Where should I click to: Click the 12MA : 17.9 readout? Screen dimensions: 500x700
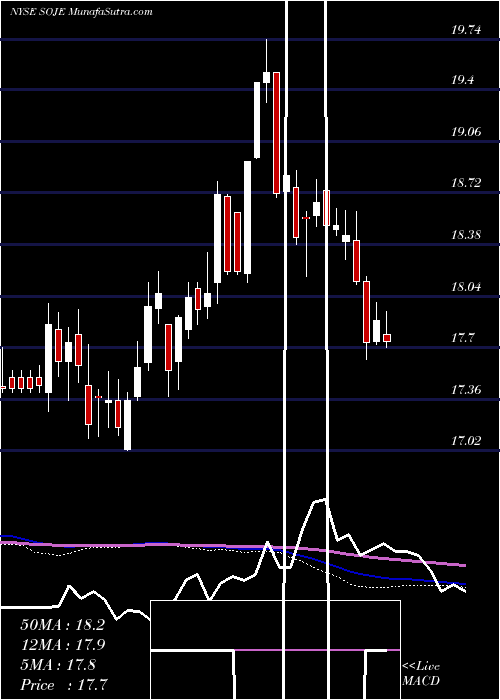pyautogui.click(x=62, y=645)
